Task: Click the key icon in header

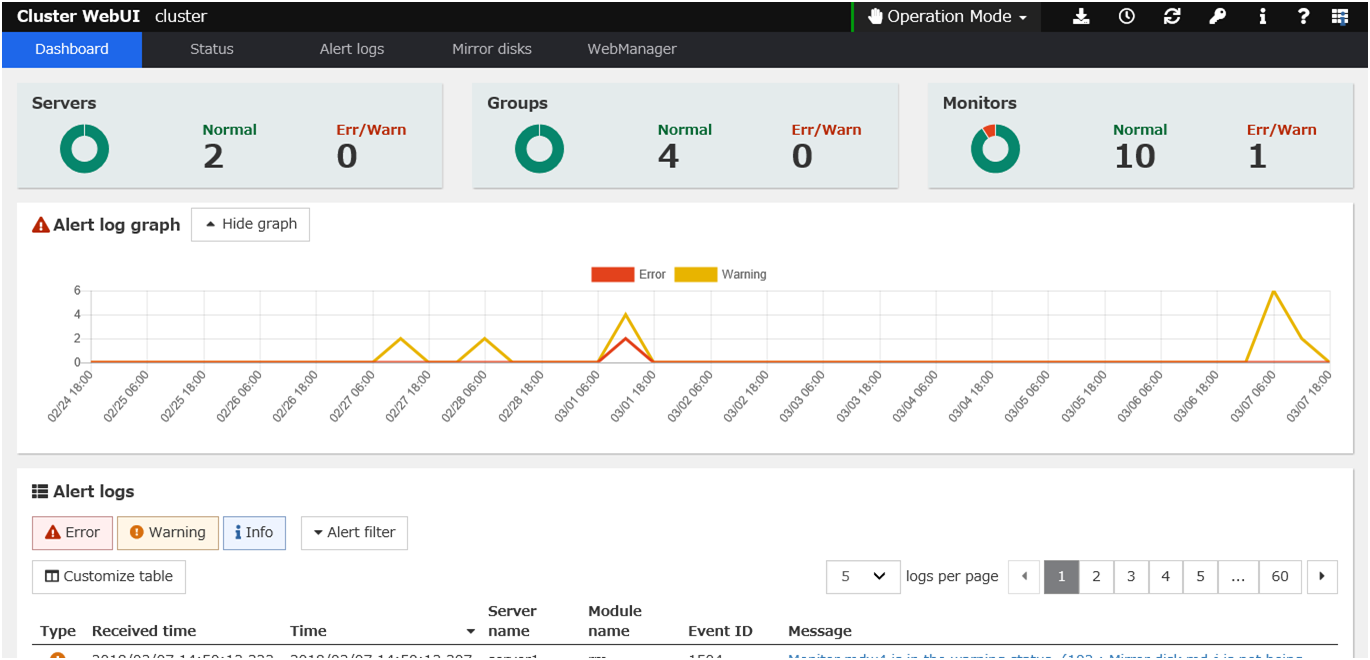Action: point(1217,17)
